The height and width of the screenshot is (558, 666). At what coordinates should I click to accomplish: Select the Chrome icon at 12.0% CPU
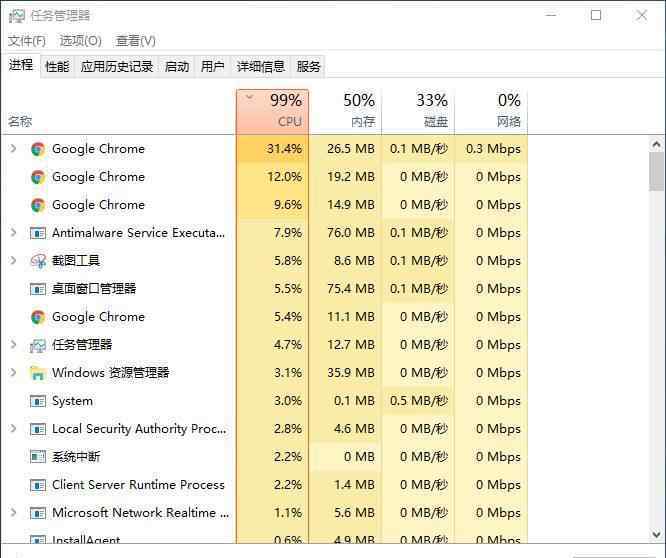click(38, 177)
